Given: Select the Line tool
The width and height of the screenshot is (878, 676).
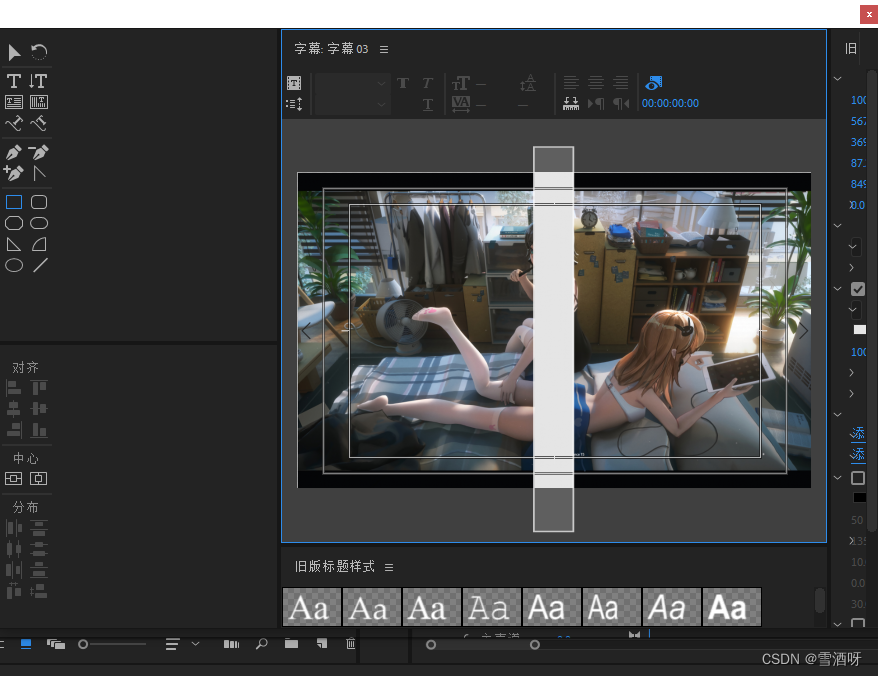Looking at the screenshot, I should click(40, 265).
